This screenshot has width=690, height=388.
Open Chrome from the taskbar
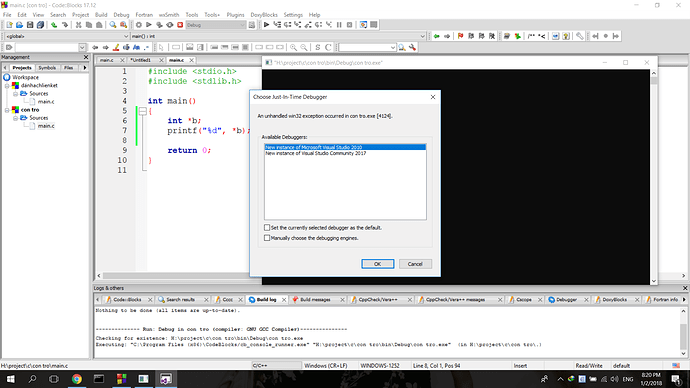[x=77, y=379]
